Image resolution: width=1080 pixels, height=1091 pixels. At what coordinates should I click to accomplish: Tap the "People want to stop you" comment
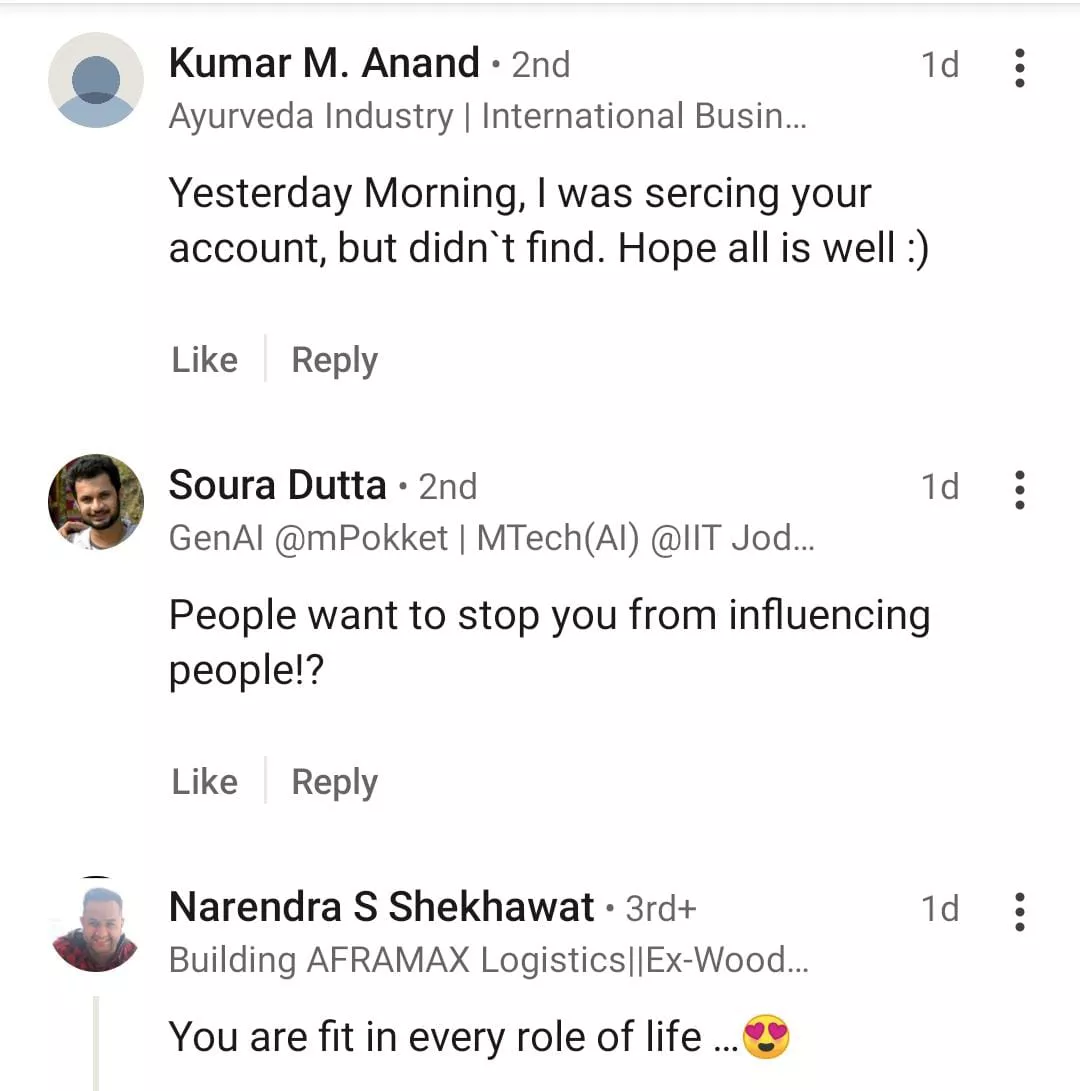548,642
